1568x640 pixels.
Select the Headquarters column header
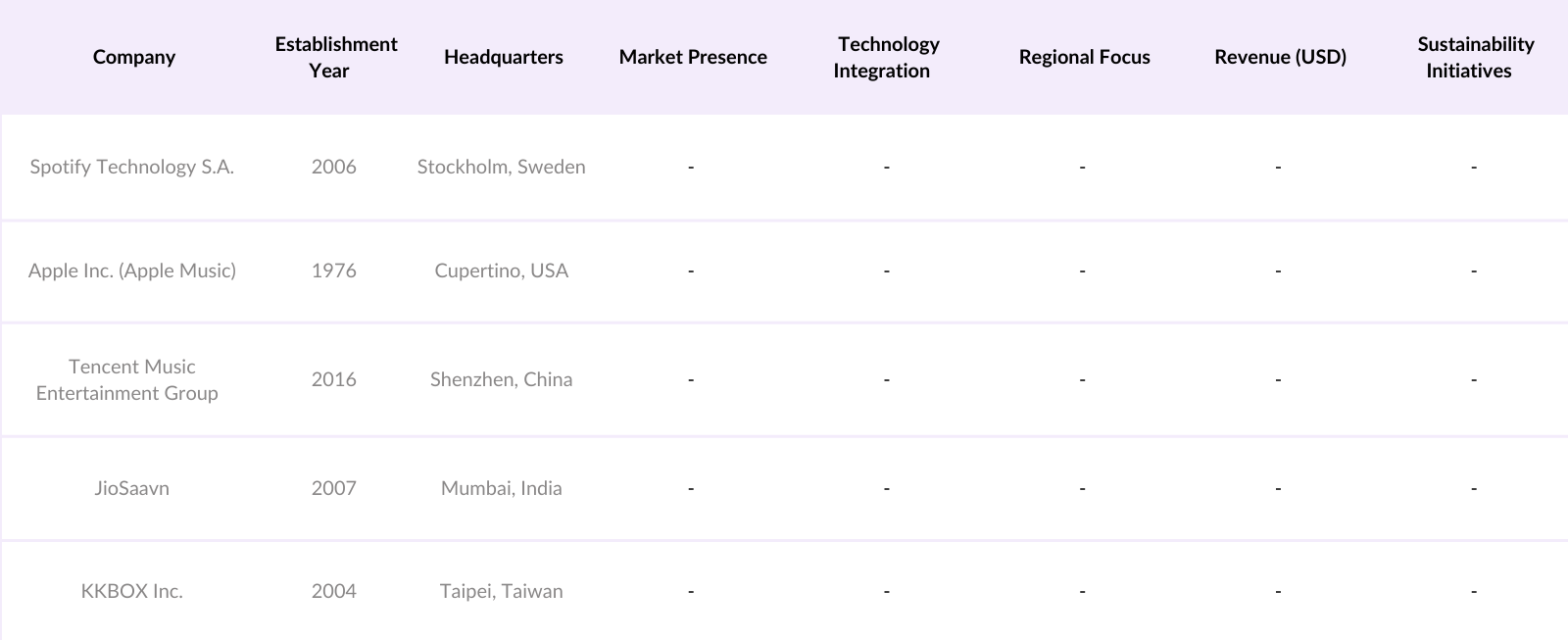pos(503,57)
